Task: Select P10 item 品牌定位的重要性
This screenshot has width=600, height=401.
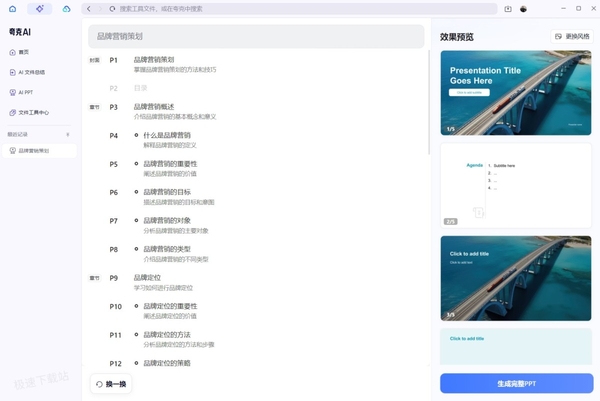Action: click(x=170, y=306)
